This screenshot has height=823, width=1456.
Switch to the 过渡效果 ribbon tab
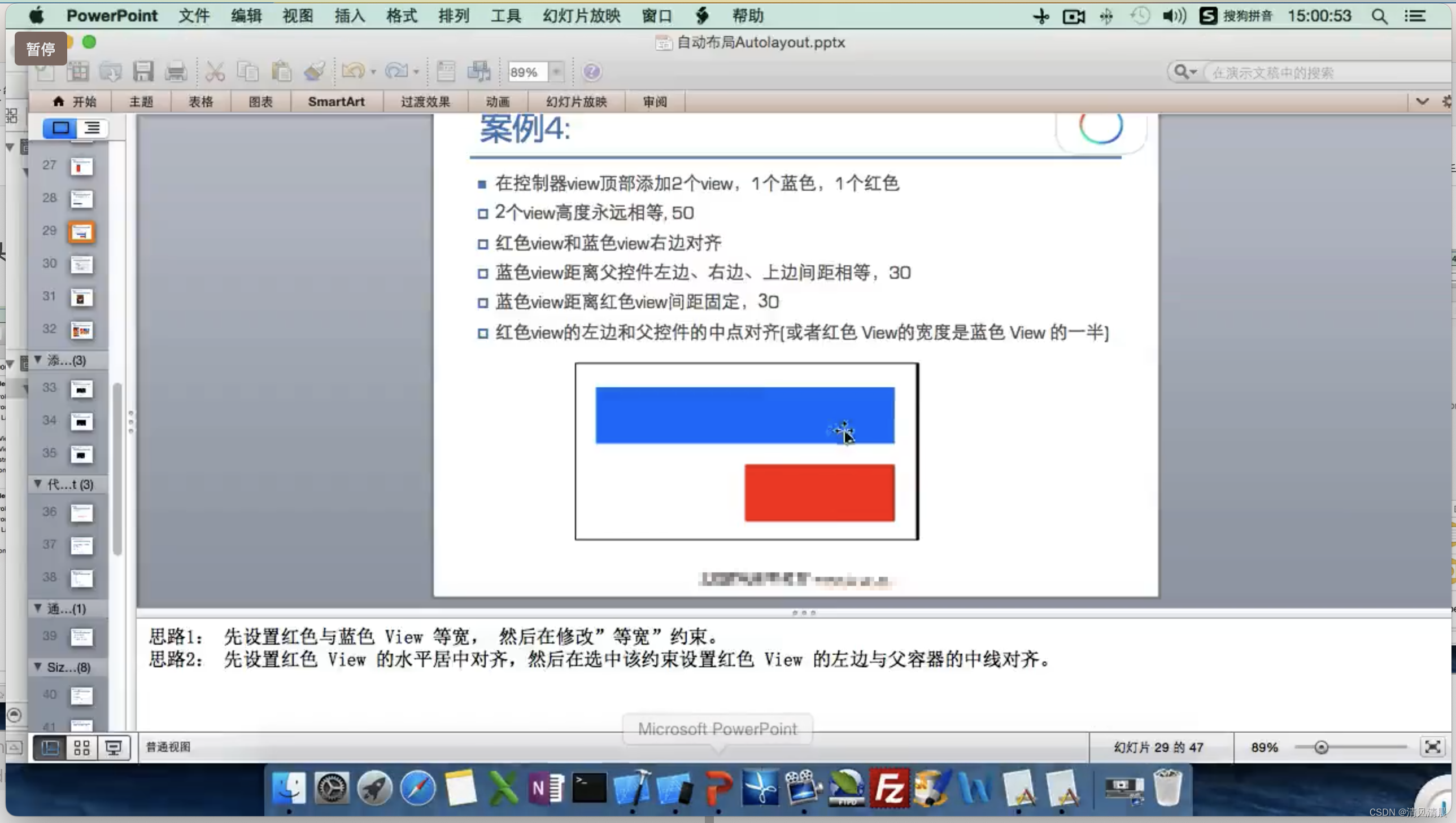point(425,102)
